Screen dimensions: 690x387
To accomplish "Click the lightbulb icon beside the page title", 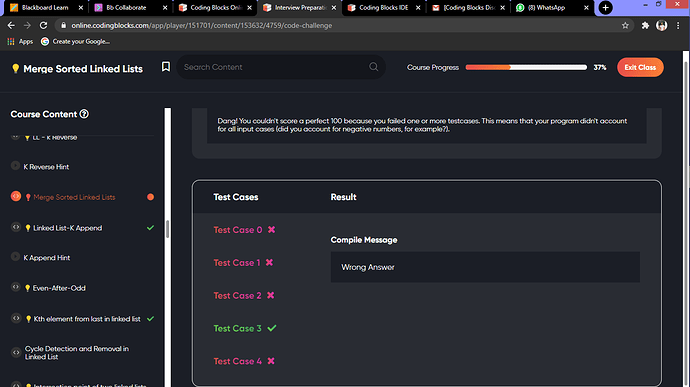I will click(x=15, y=68).
